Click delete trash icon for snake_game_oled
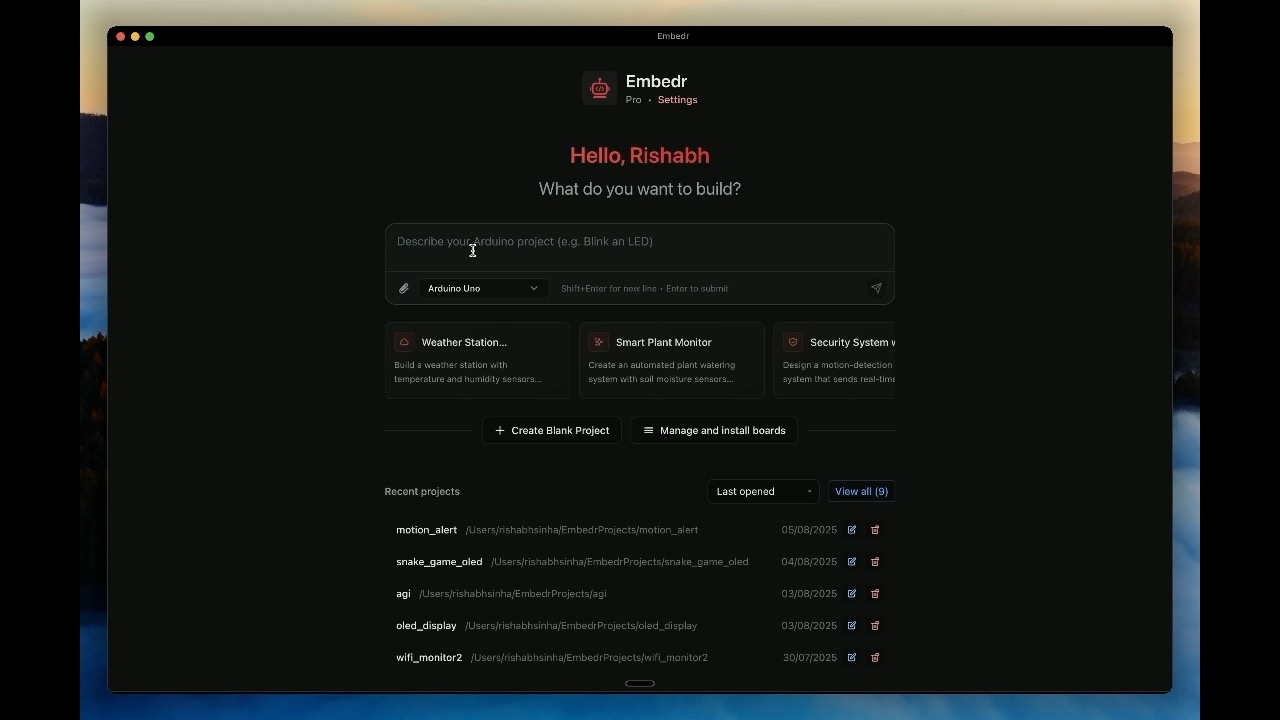This screenshot has width=1280, height=720. click(875, 562)
